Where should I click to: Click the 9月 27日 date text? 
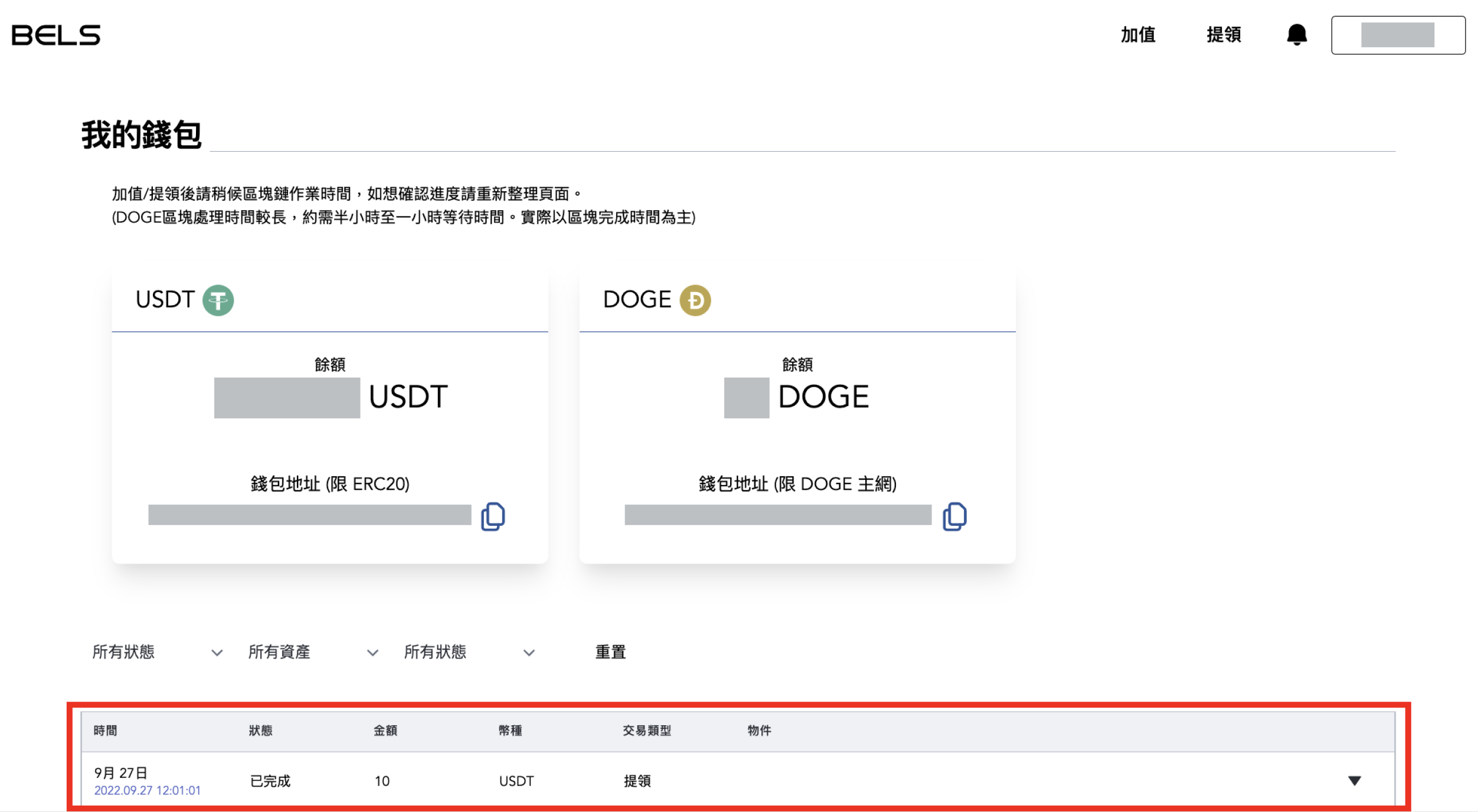120,773
